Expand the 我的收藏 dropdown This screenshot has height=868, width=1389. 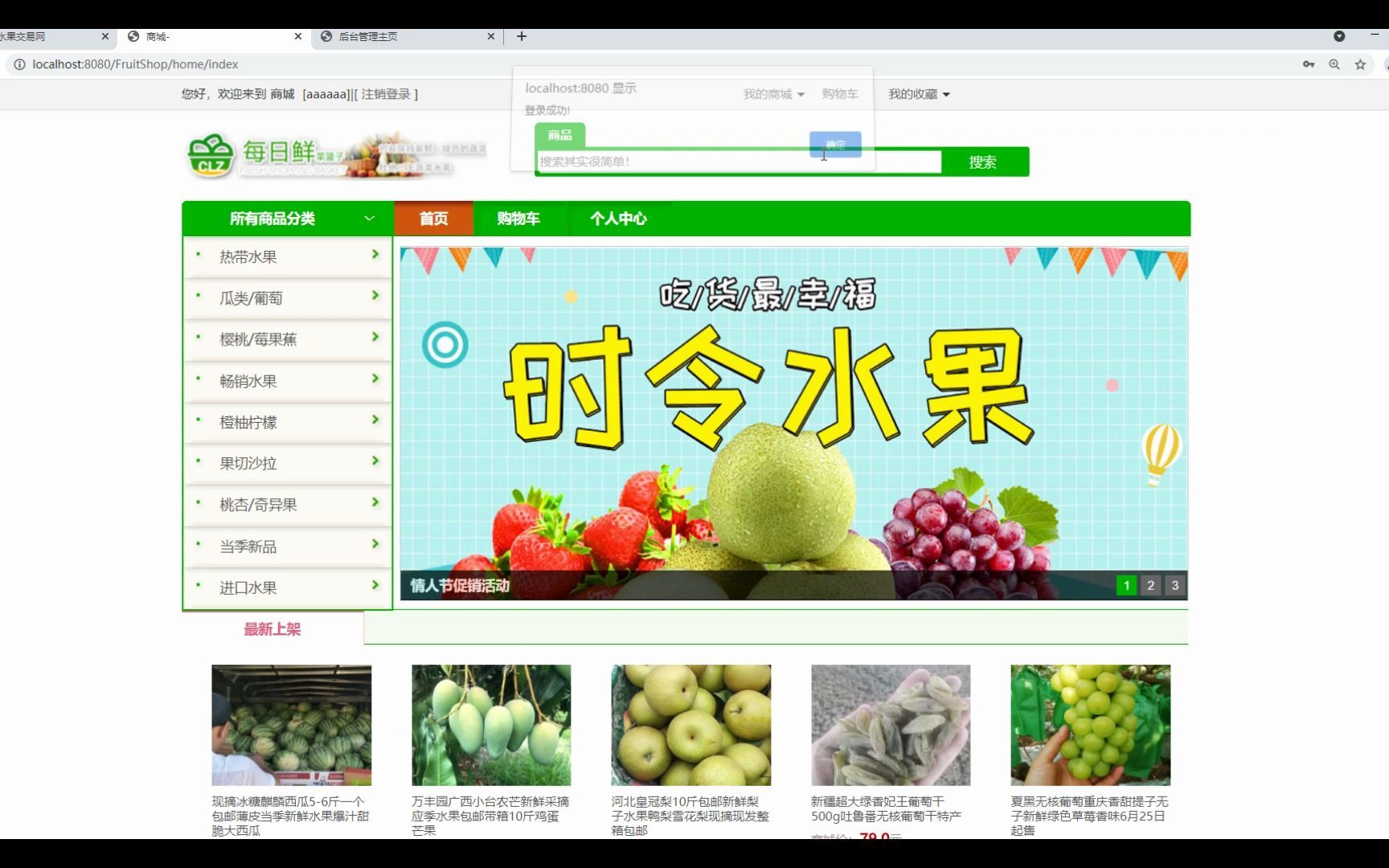(919, 94)
